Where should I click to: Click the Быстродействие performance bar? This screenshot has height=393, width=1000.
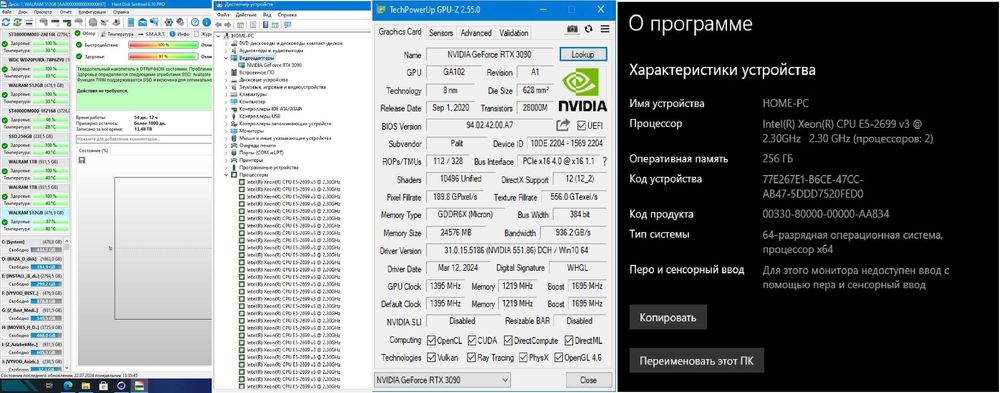[163, 45]
